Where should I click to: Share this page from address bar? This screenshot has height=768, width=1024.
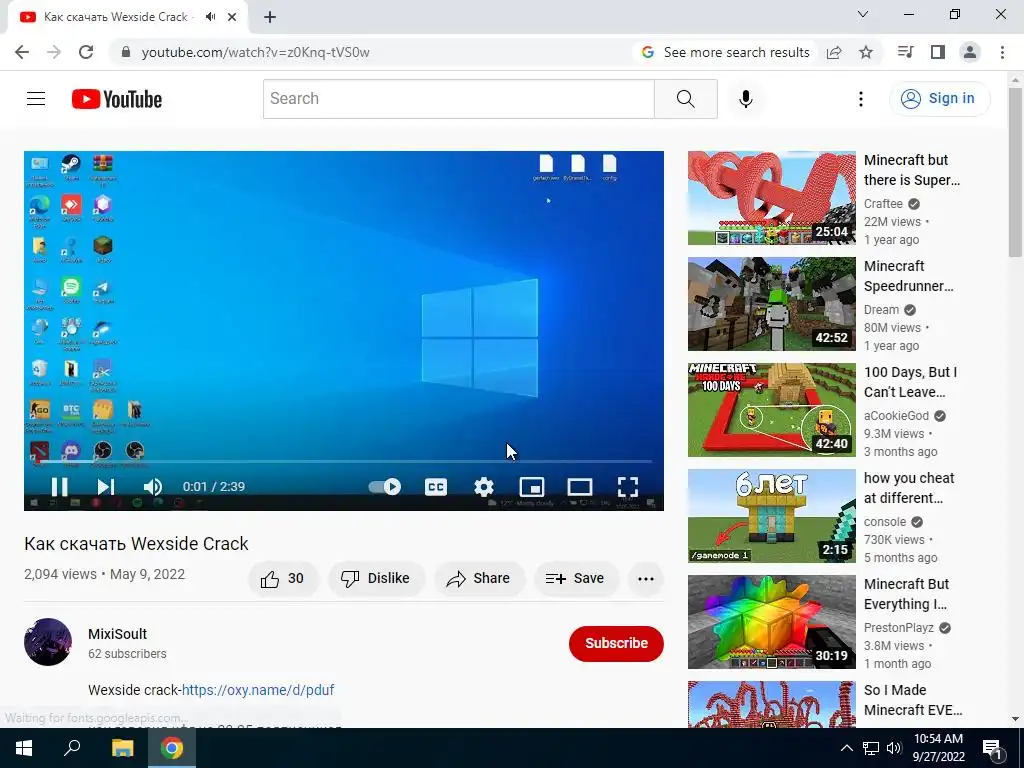834,52
